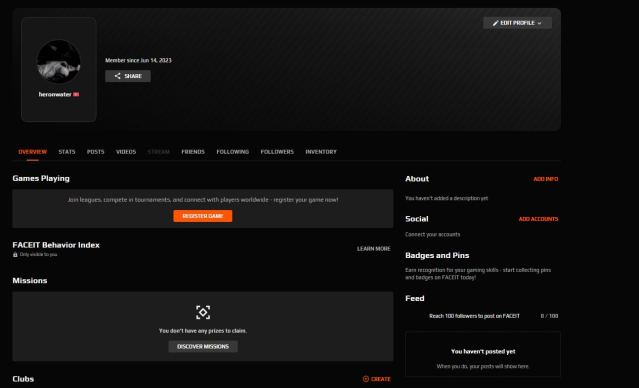Open the Following tab
Screen dimensions: 639x388
(x=233, y=152)
